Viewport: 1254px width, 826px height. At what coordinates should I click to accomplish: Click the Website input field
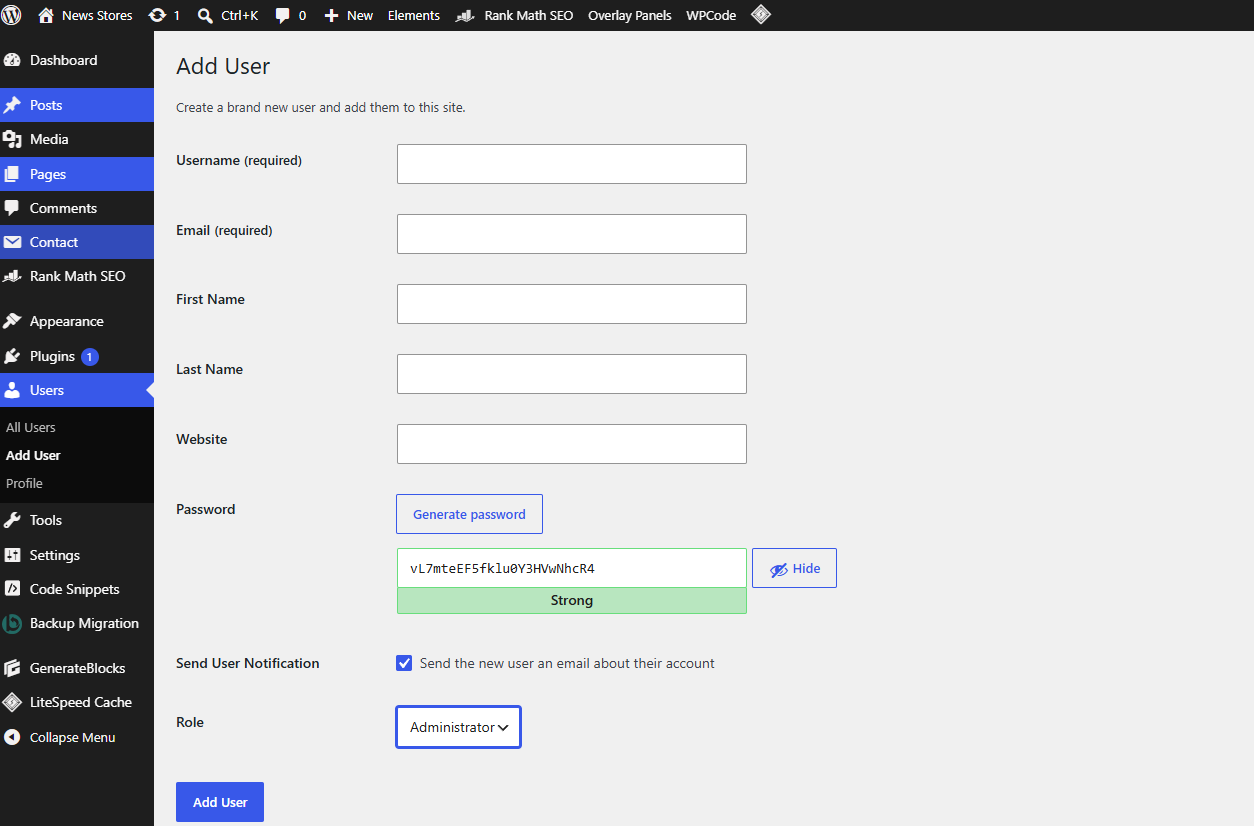[572, 444]
